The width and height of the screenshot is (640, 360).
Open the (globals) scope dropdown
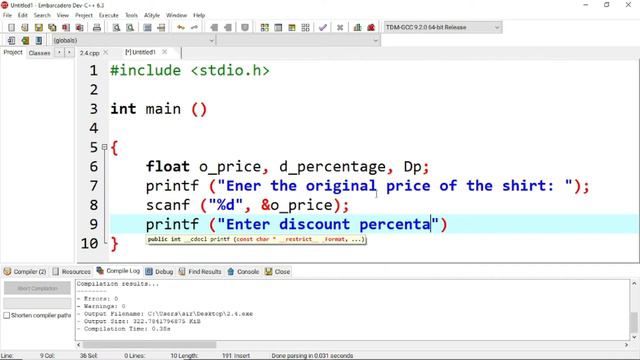[x=133, y=40]
